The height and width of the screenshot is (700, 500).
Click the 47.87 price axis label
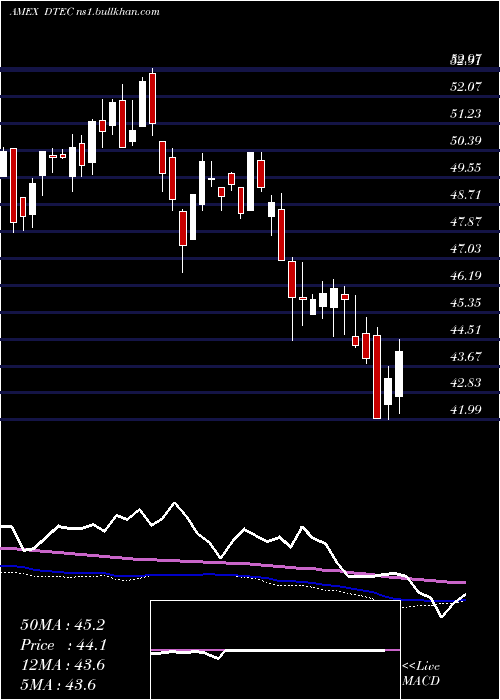466,221
